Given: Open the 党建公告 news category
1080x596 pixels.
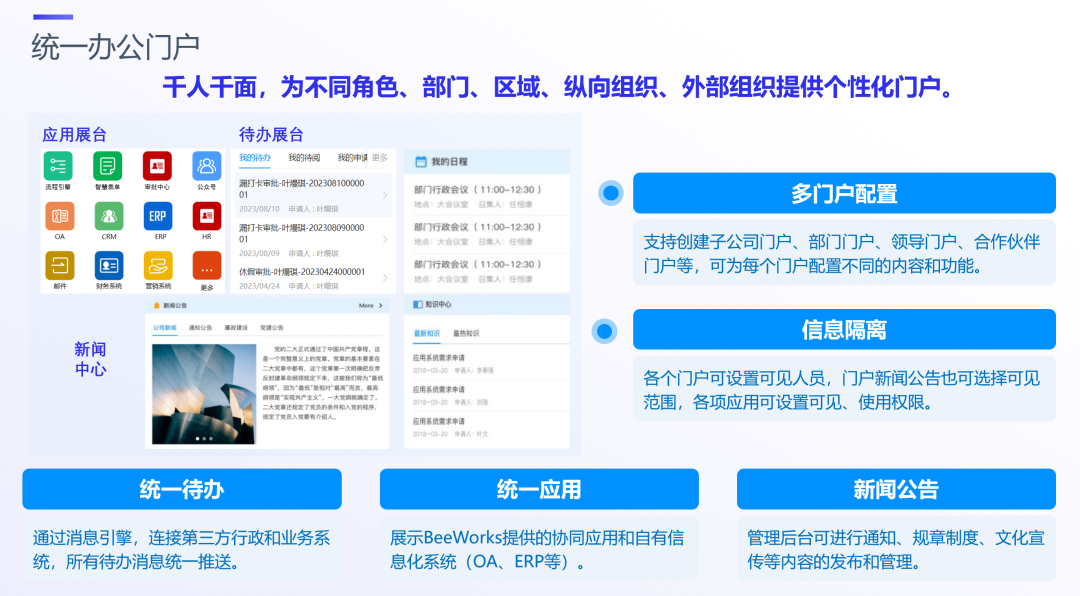Looking at the screenshot, I should click(271, 327).
